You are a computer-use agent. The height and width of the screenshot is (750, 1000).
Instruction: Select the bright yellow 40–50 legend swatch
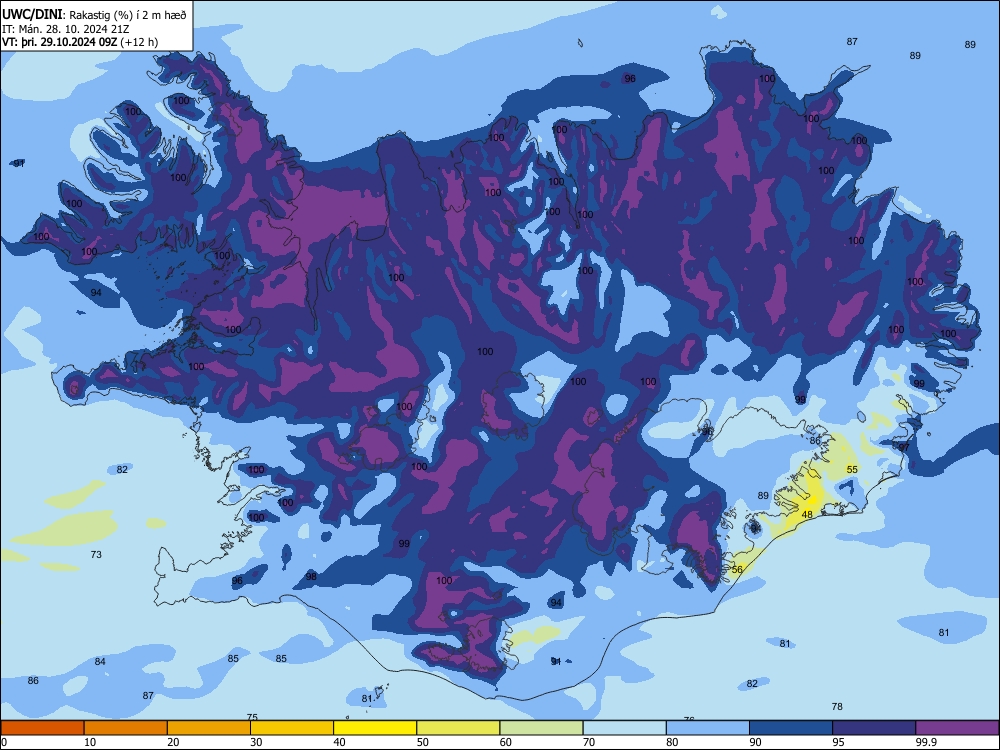point(375,728)
